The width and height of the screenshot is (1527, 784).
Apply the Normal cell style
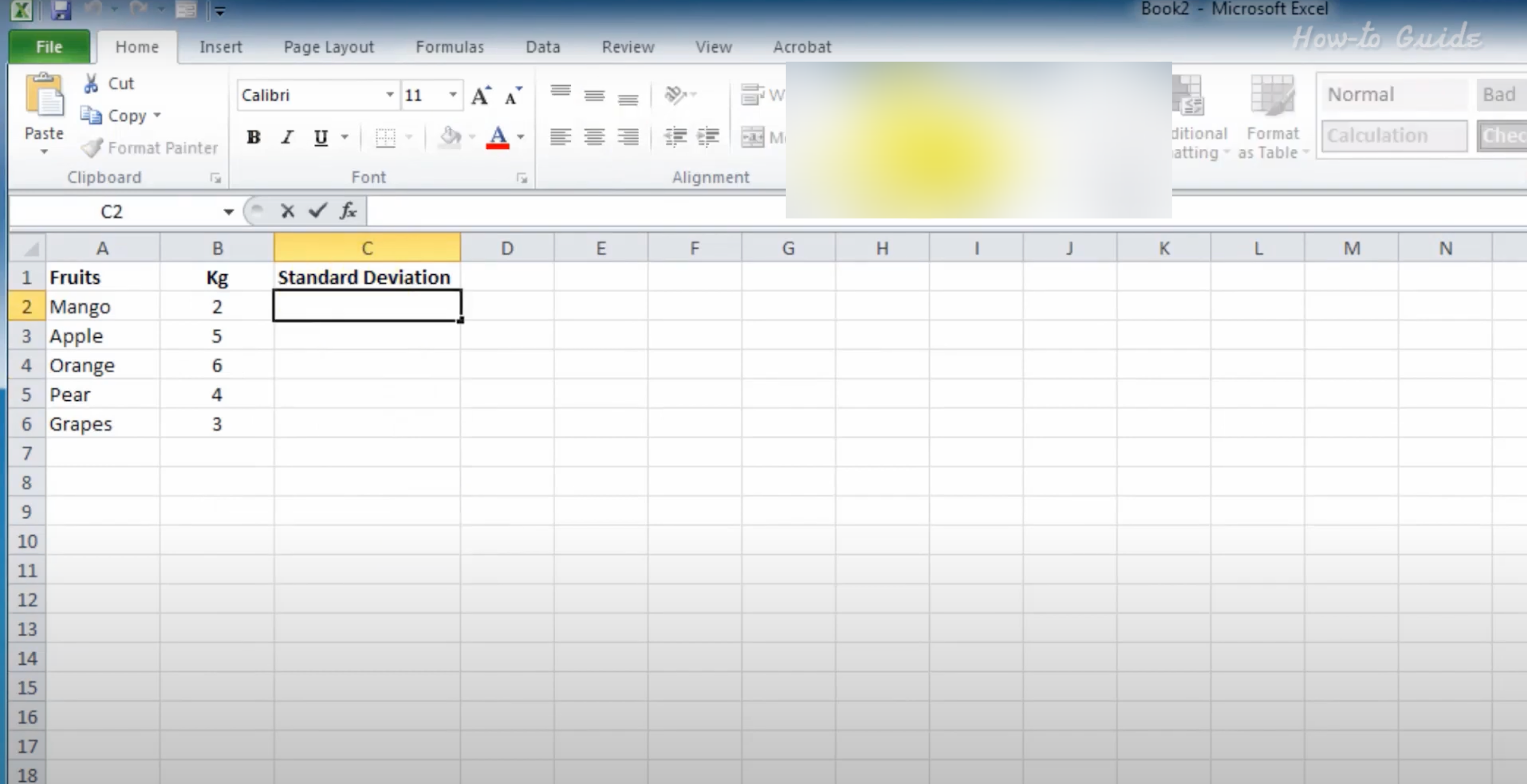coord(1393,95)
